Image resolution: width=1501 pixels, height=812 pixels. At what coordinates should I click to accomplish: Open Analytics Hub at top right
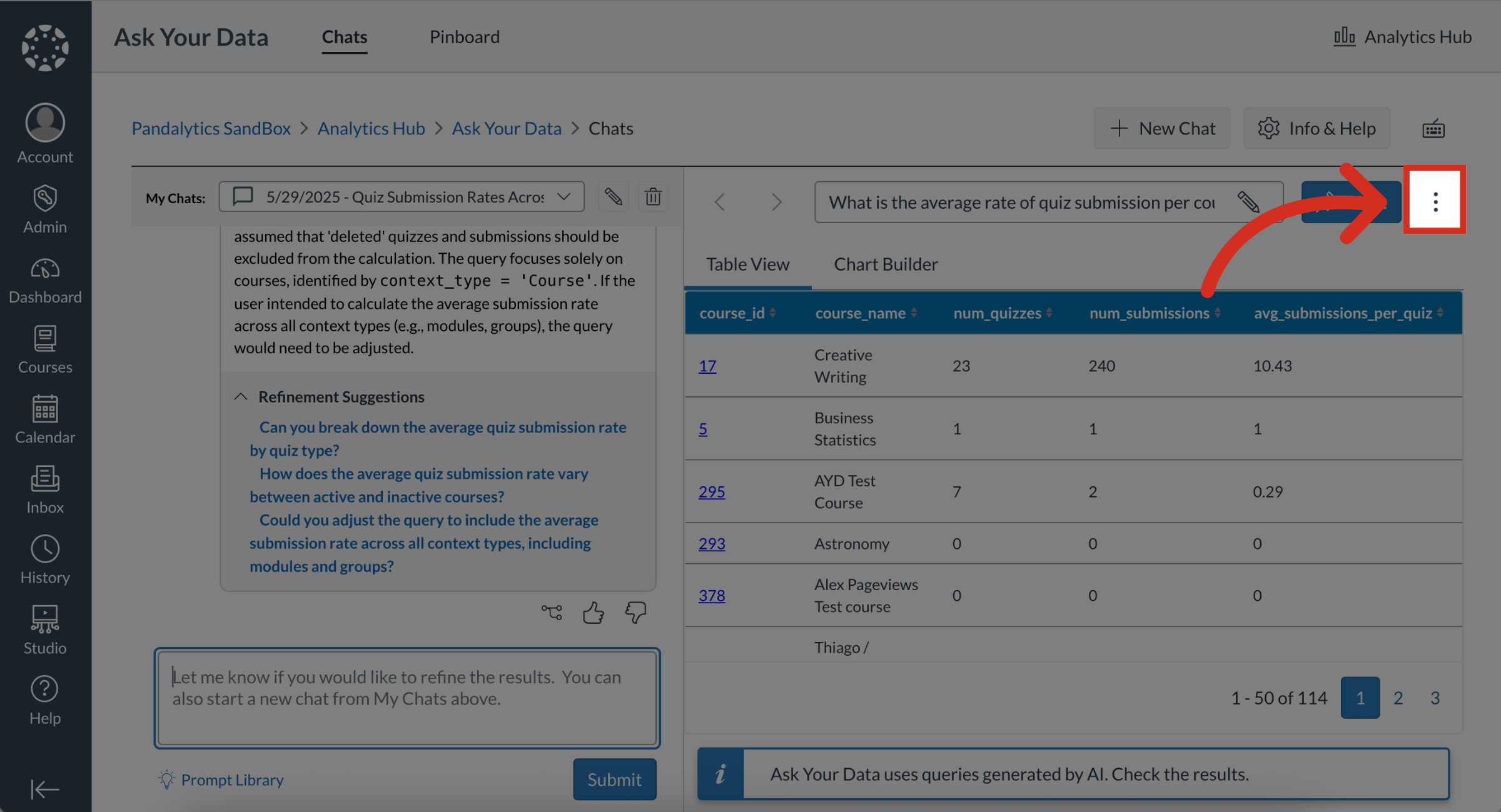[1402, 37]
